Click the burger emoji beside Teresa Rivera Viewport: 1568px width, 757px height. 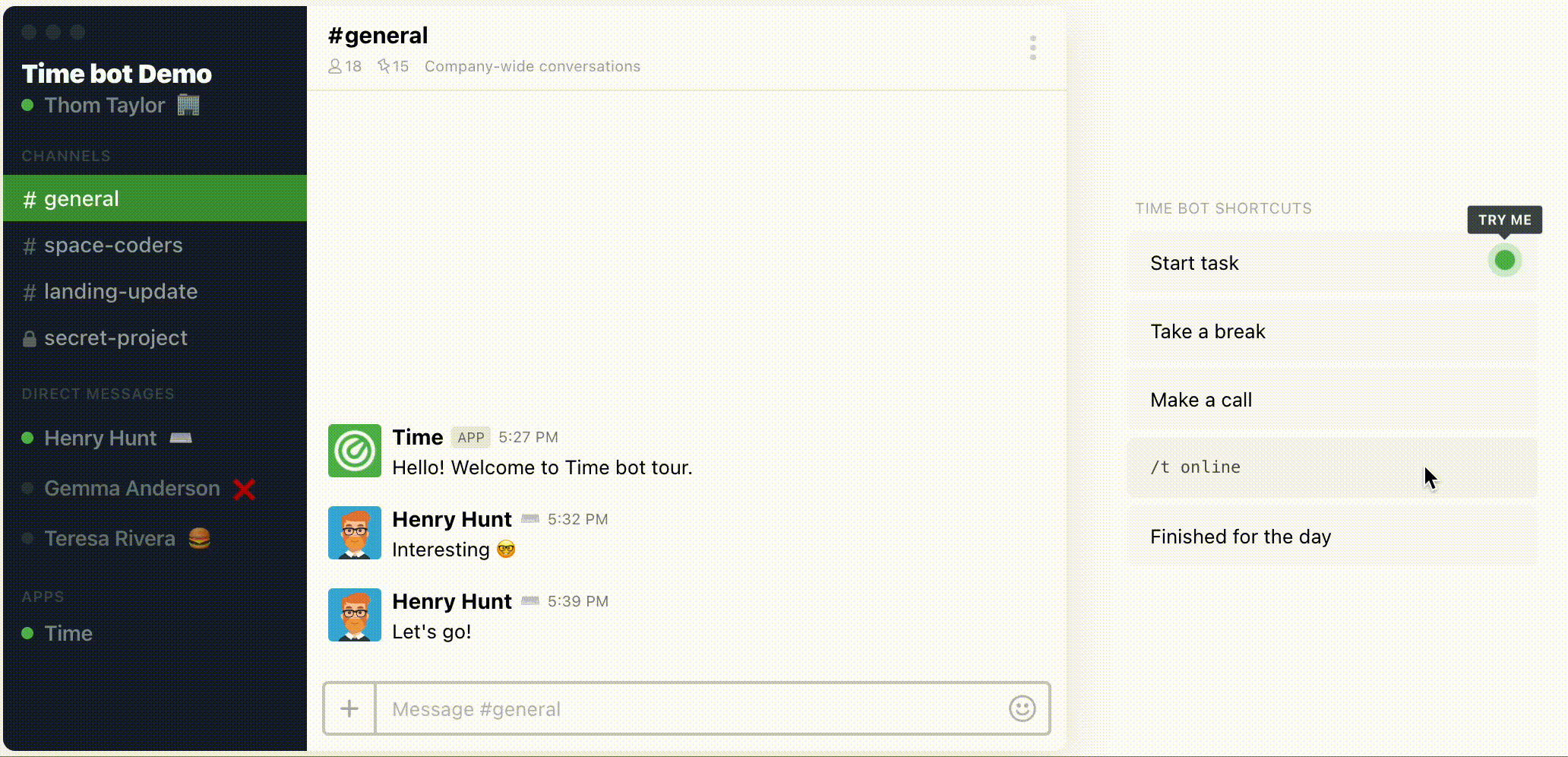pyautogui.click(x=199, y=538)
